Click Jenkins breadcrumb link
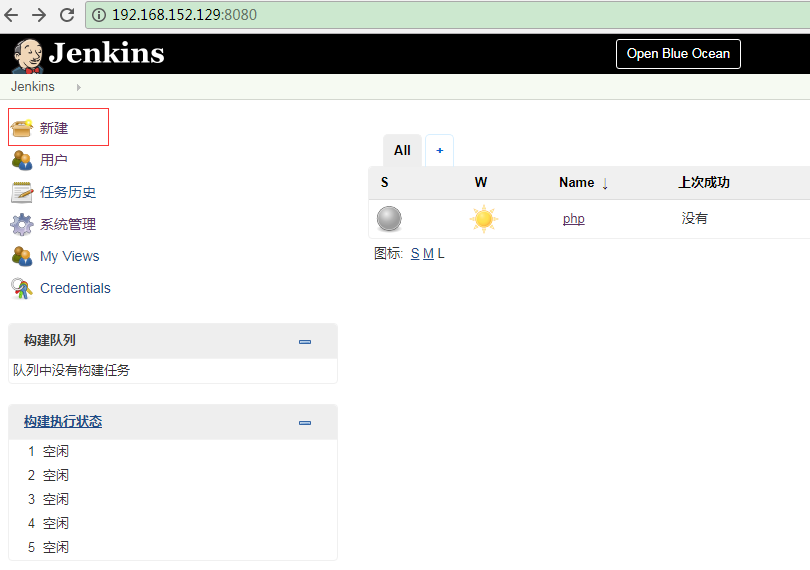This screenshot has width=810, height=570. [33, 87]
